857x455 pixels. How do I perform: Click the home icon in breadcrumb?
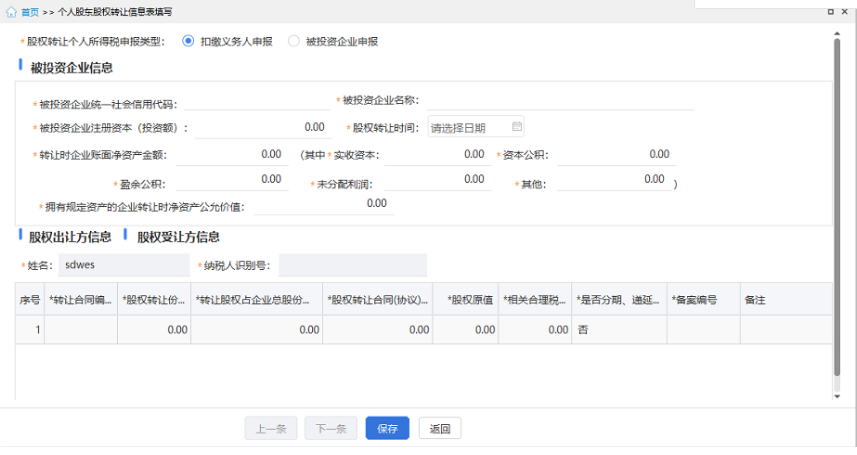click(11, 12)
